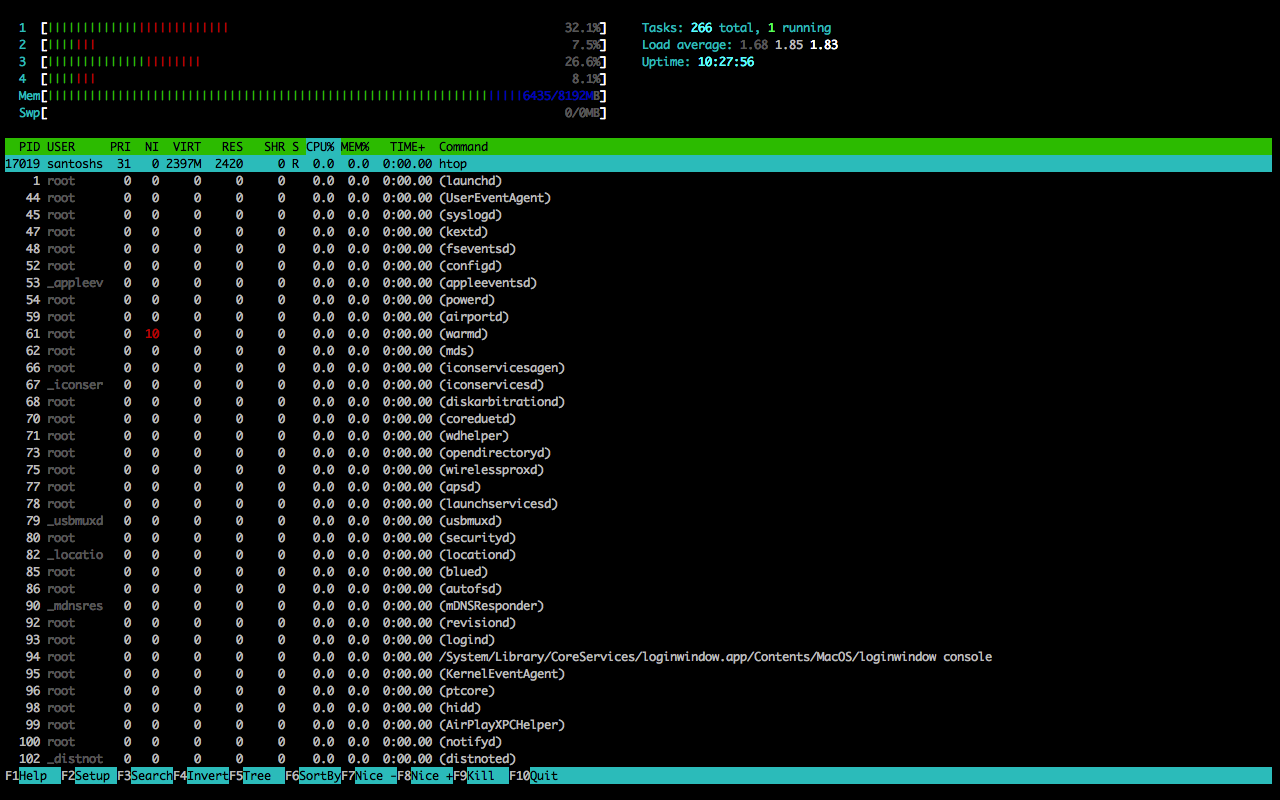Click the RES column header

232,147
